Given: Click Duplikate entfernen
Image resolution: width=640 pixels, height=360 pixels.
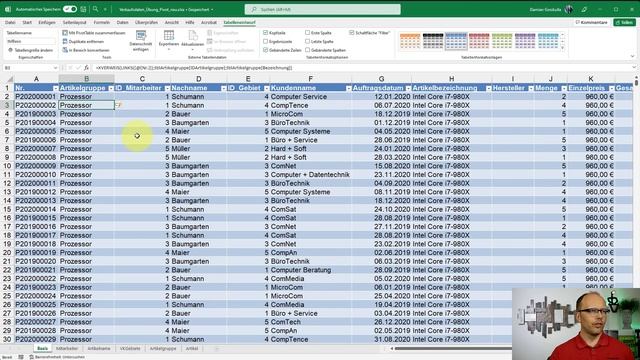Looking at the screenshot, I should (83, 42).
